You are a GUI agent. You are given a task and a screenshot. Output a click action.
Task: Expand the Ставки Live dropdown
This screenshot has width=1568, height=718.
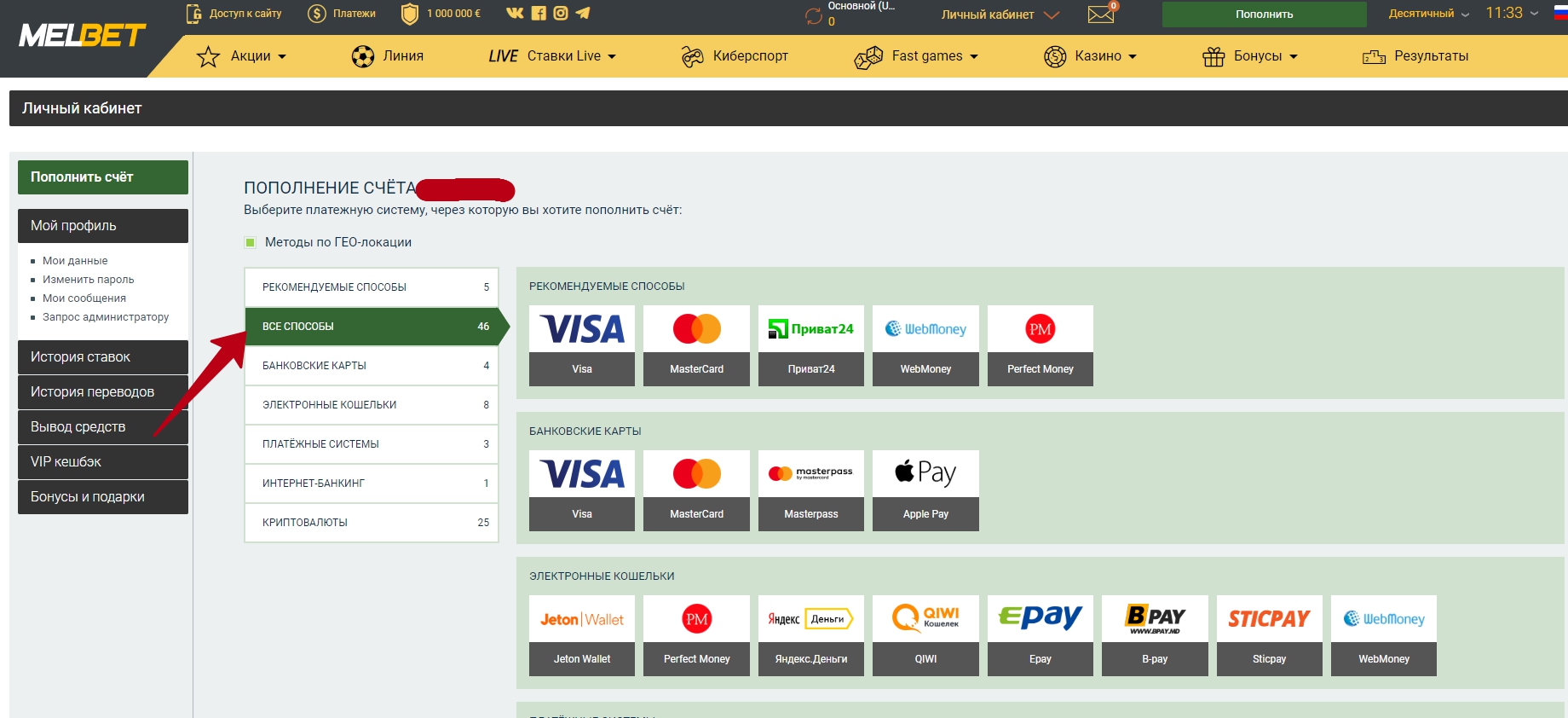click(x=552, y=56)
